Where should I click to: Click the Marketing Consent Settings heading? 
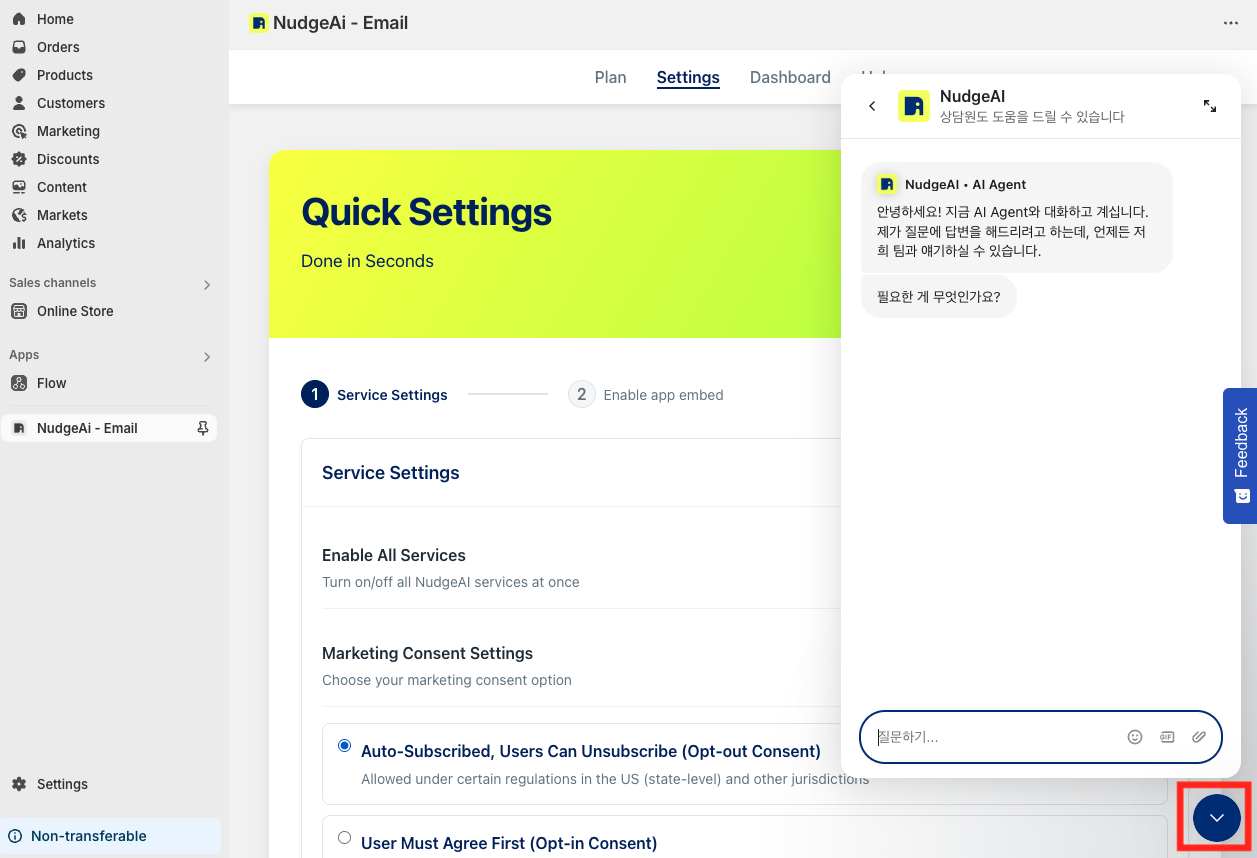427,653
